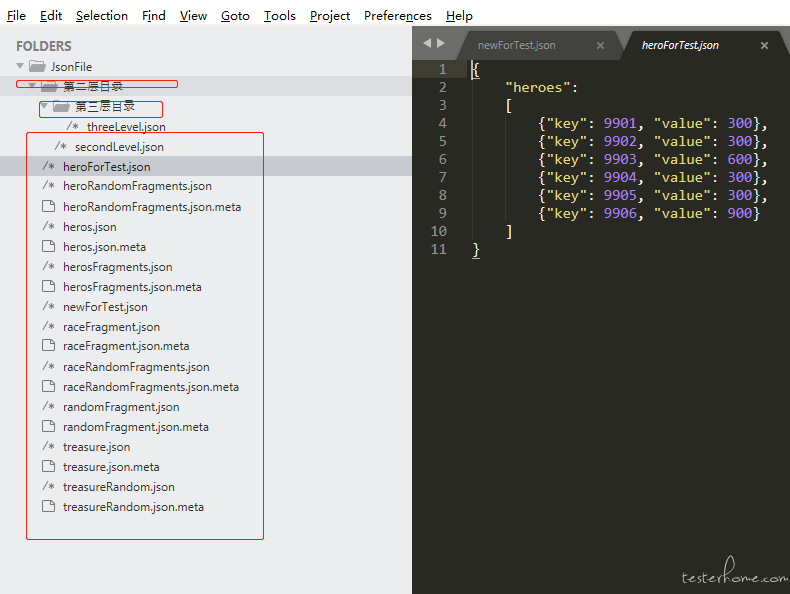Click the value 9901 on line 4
The height and width of the screenshot is (594, 790).
(620, 123)
